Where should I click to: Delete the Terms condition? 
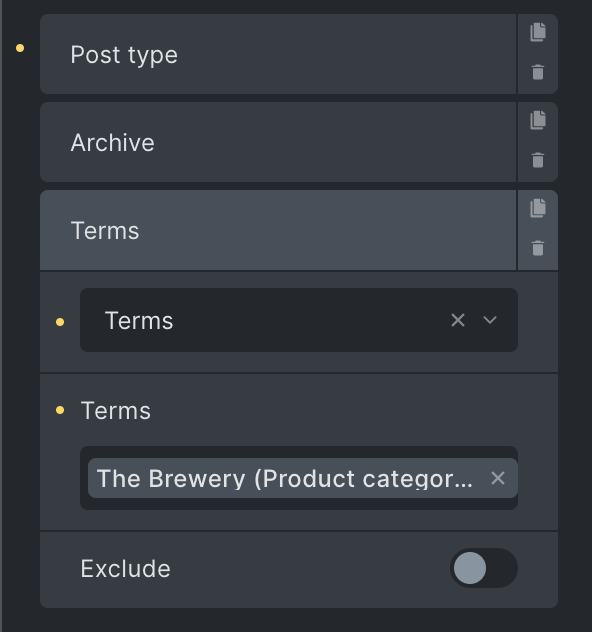click(538, 248)
